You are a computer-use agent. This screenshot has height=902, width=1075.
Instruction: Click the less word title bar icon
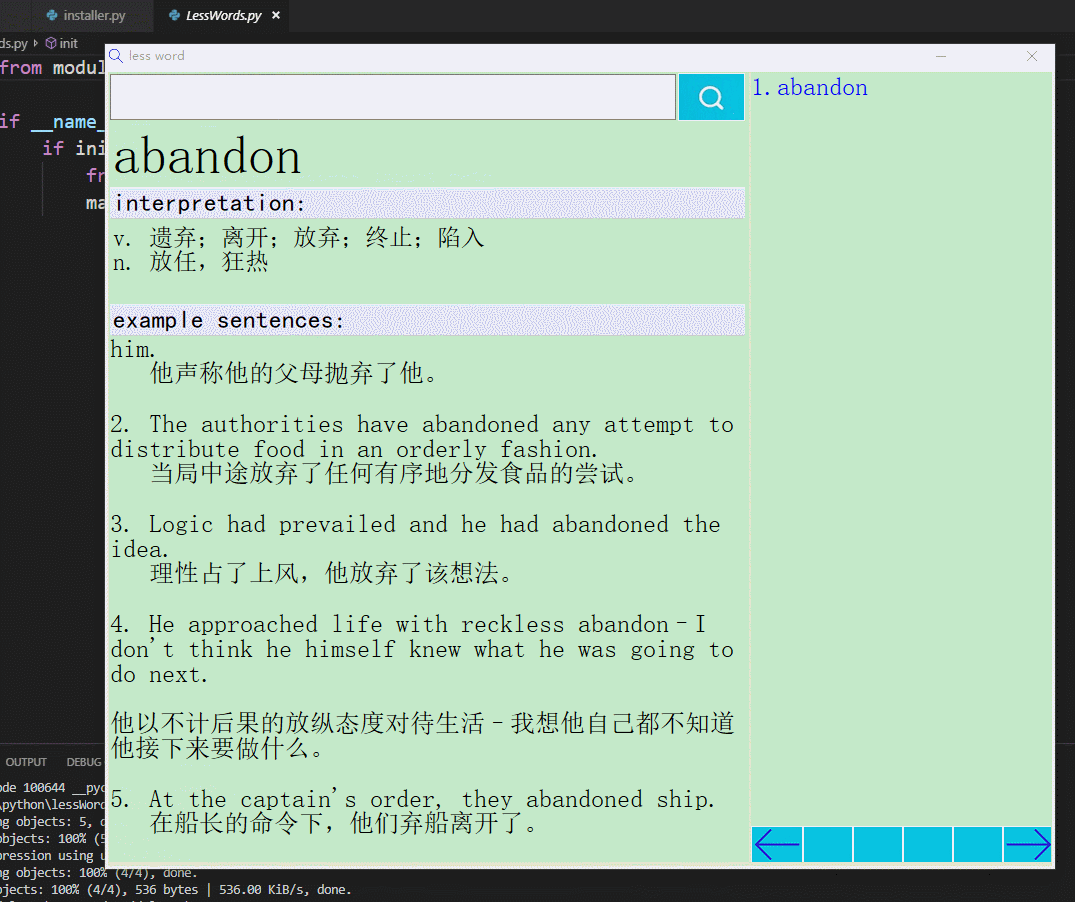coord(116,56)
